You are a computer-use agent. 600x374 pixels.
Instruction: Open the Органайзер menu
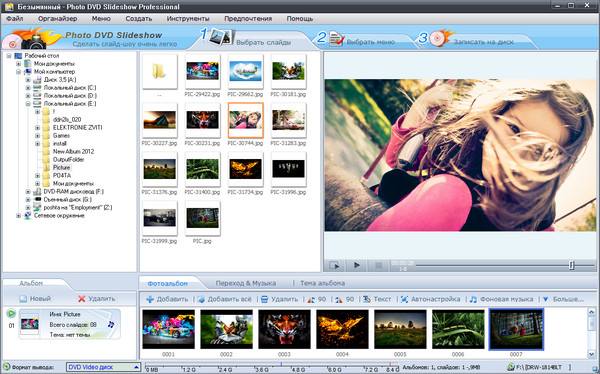click(x=57, y=18)
